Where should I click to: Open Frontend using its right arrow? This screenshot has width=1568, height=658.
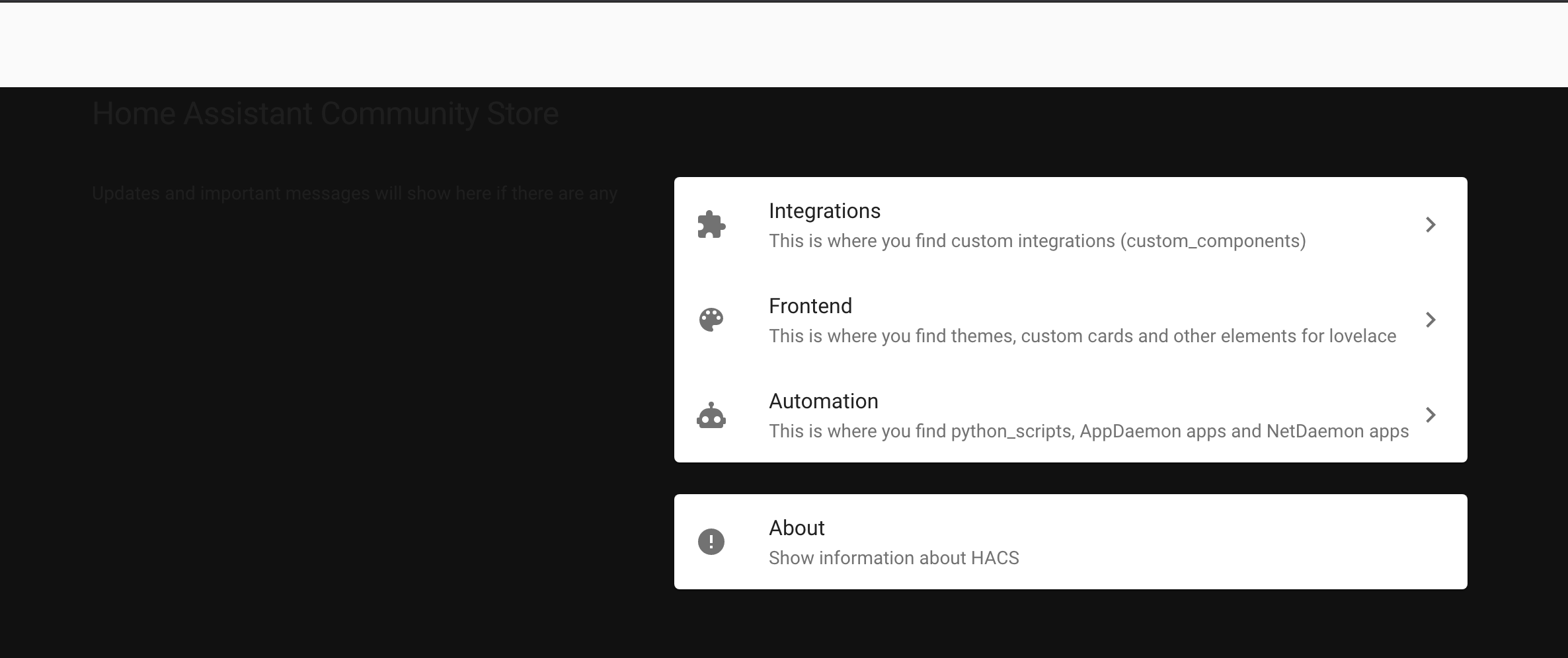1431,320
